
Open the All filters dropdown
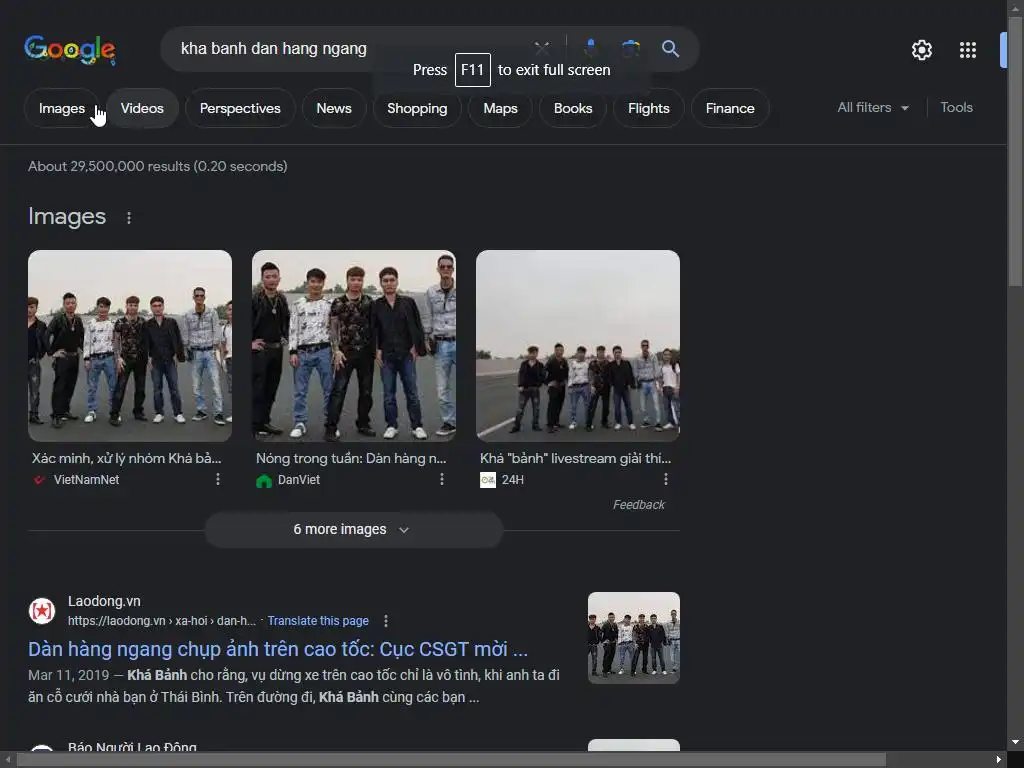(872, 108)
